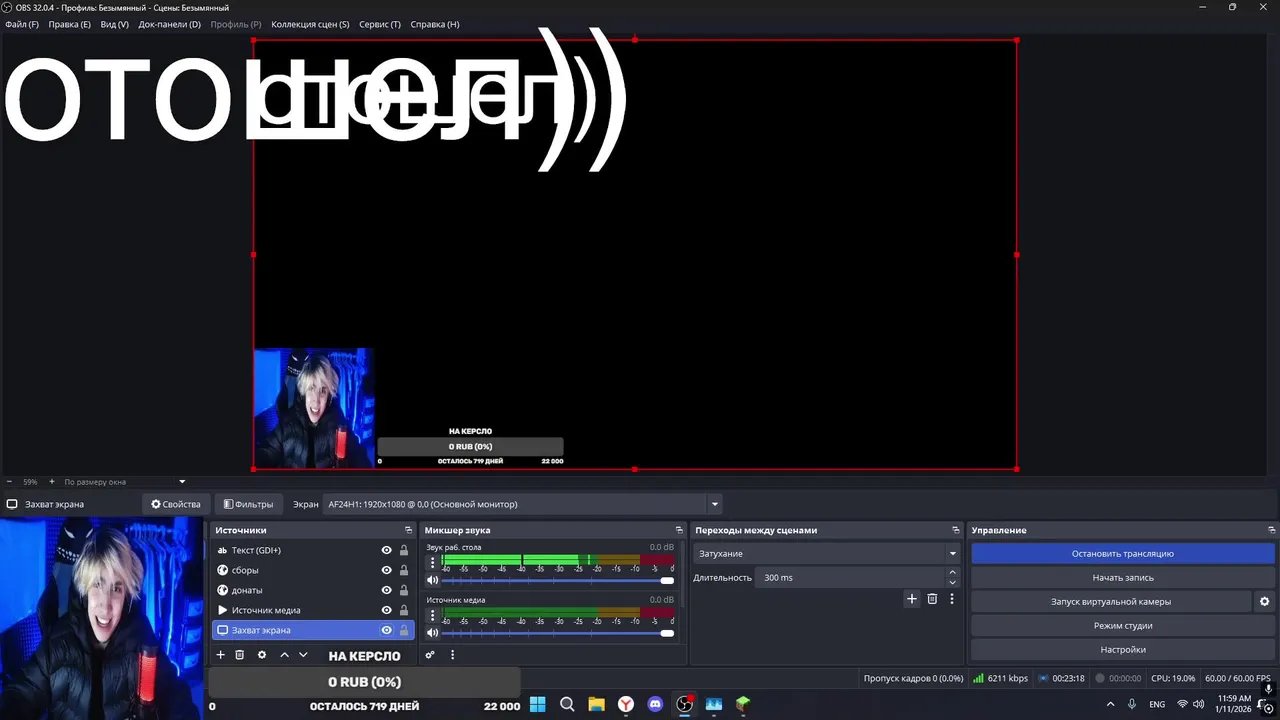The height and width of the screenshot is (720, 1280).
Task: Open Сервис (T) menu
Action: tap(380, 24)
